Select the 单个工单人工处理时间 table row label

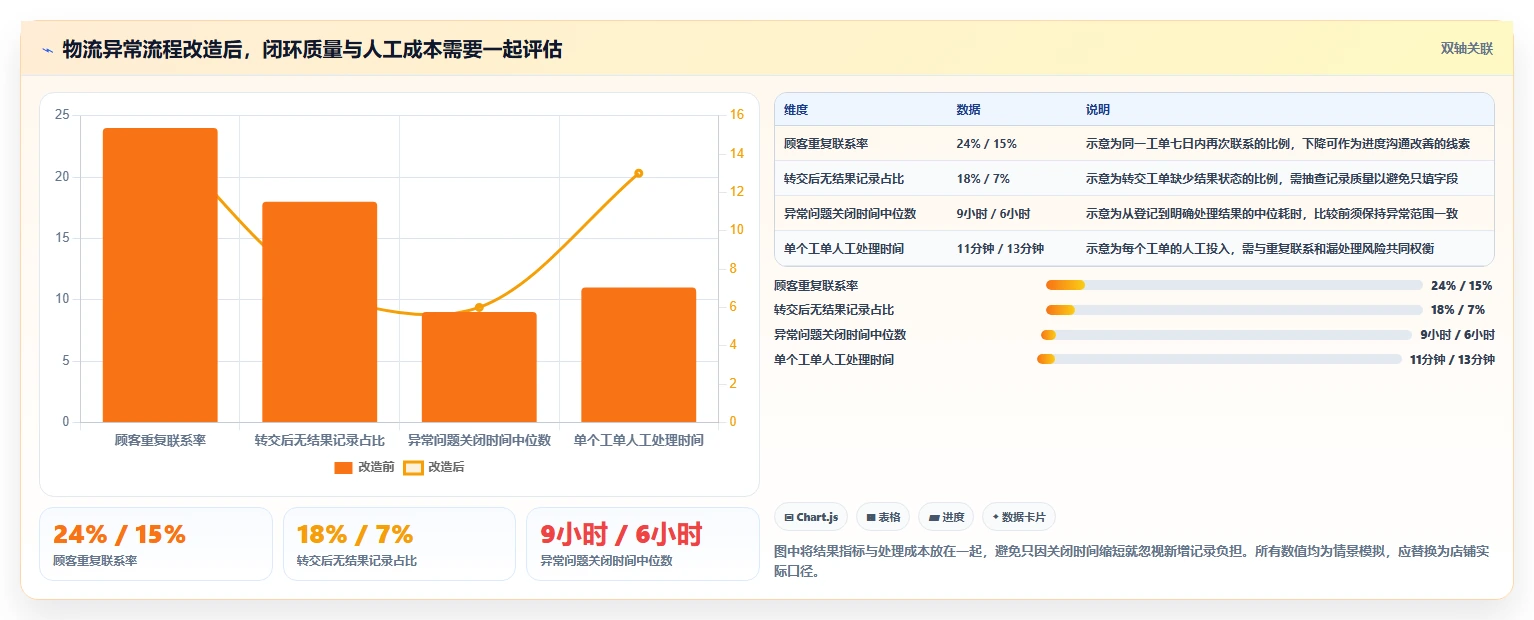tap(844, 249)
